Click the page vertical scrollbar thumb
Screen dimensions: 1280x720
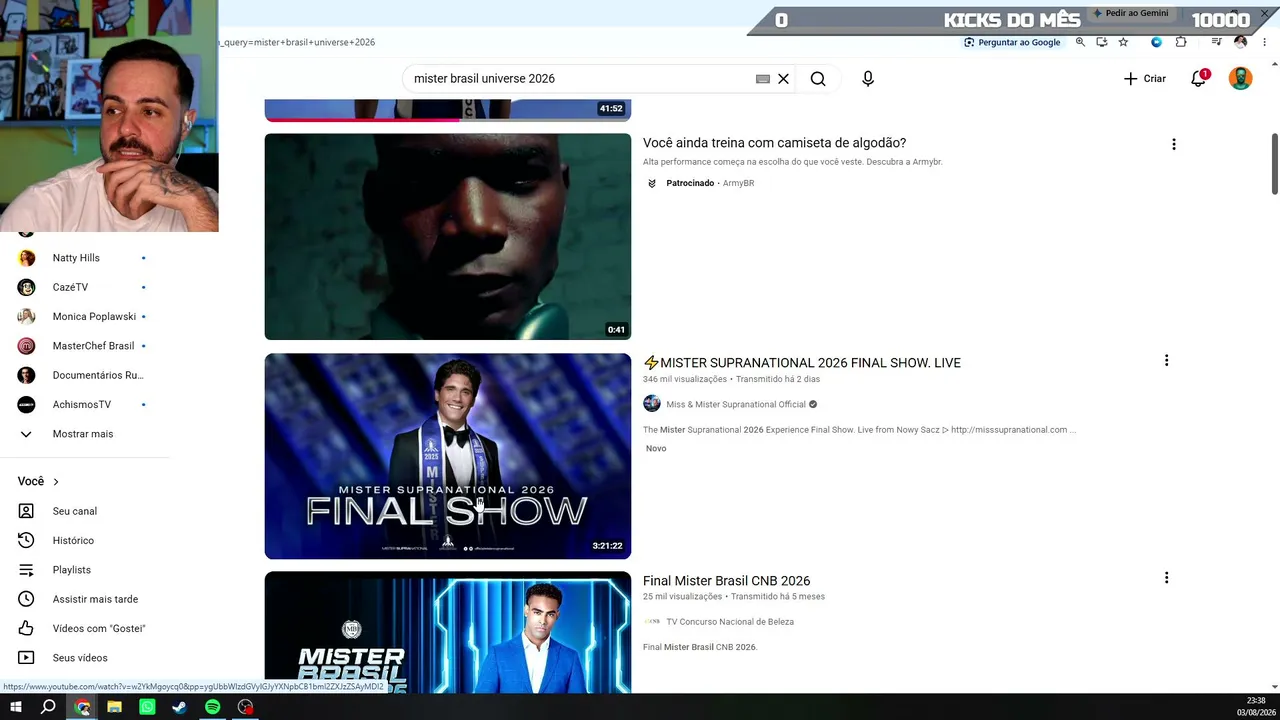click(x=1275, y=164)
